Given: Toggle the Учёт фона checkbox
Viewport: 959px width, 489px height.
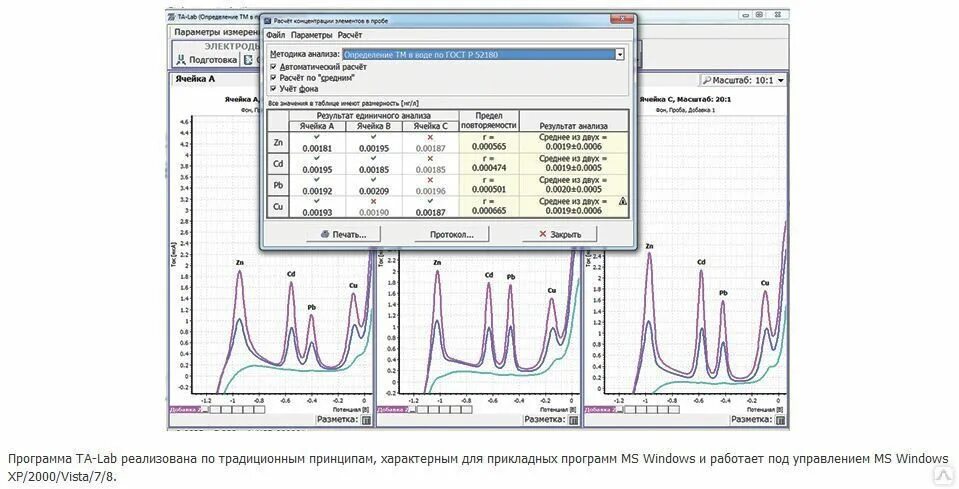Looking at the screenshot, I should 273,89.
